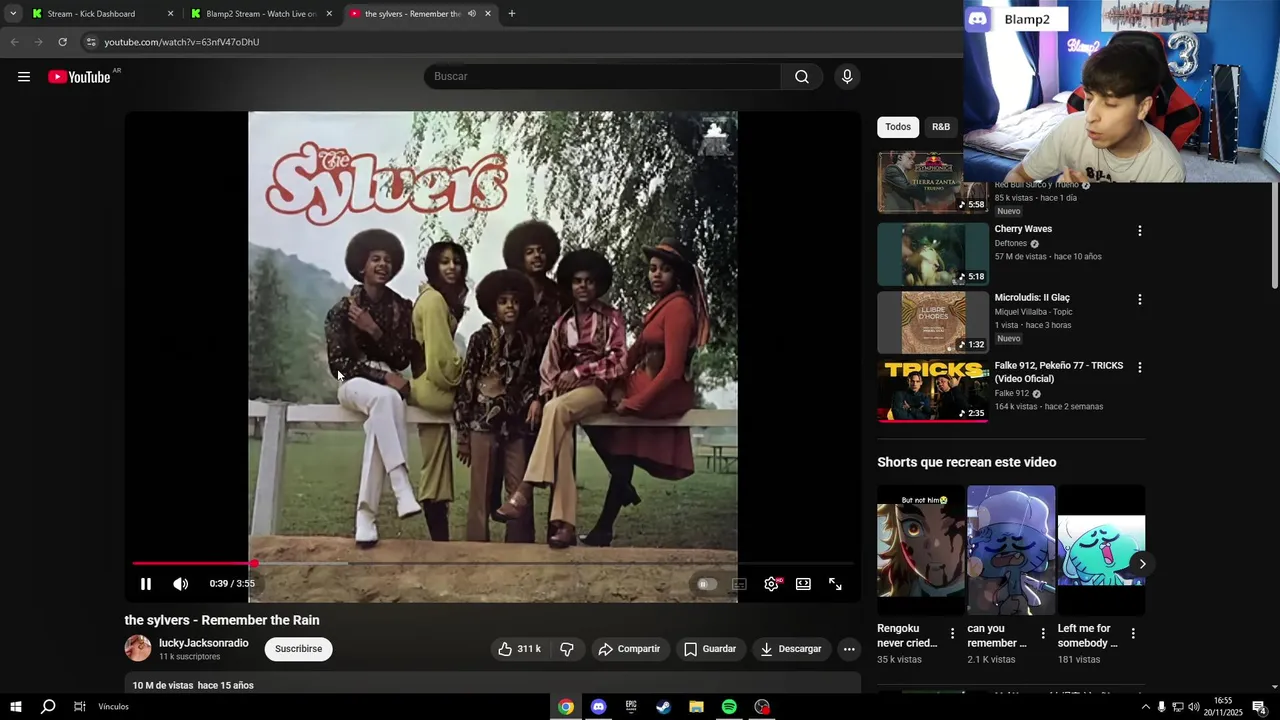
Task: Switch to theater mode
Action: point(803,584)
